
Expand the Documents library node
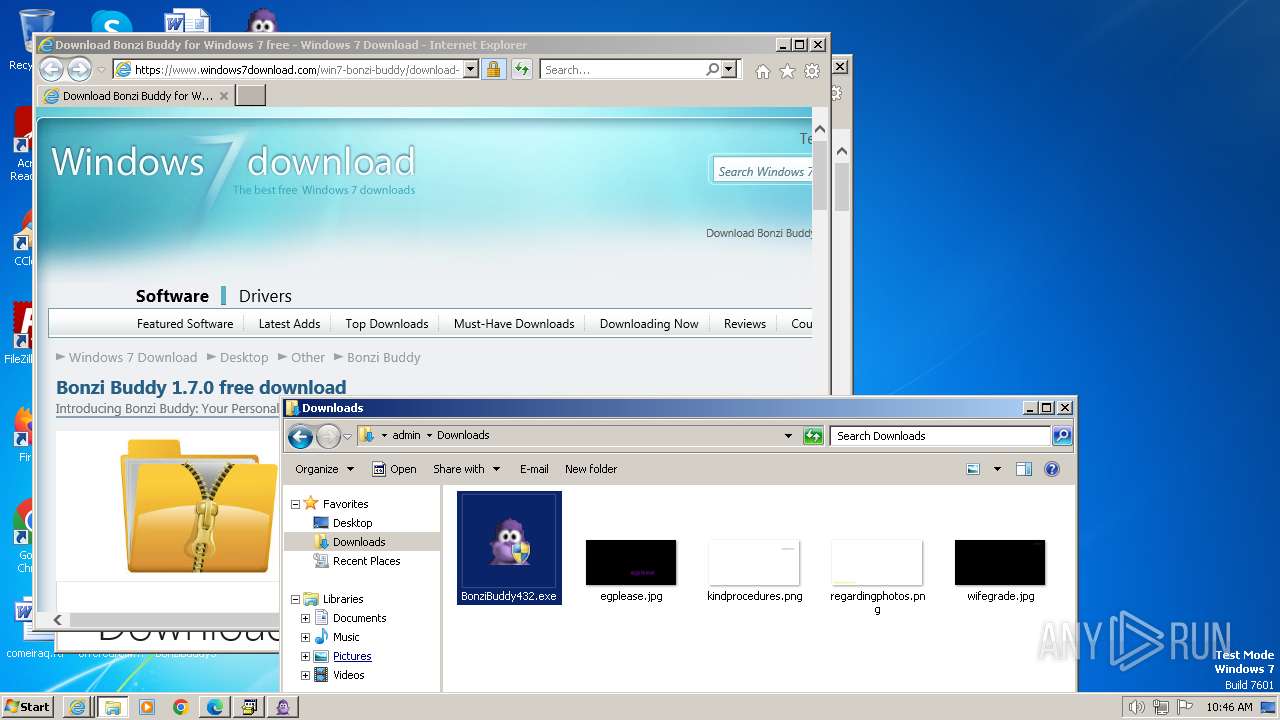point(305,618)
